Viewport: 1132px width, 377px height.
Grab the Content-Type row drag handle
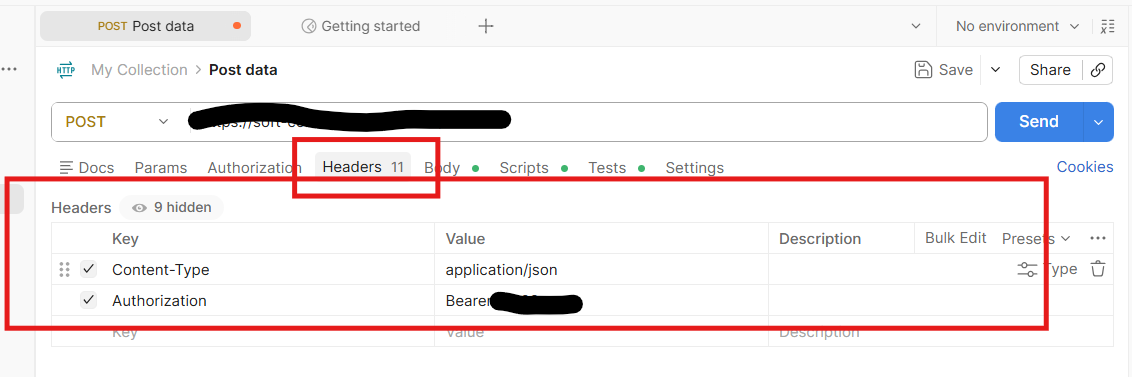(64, 269)
